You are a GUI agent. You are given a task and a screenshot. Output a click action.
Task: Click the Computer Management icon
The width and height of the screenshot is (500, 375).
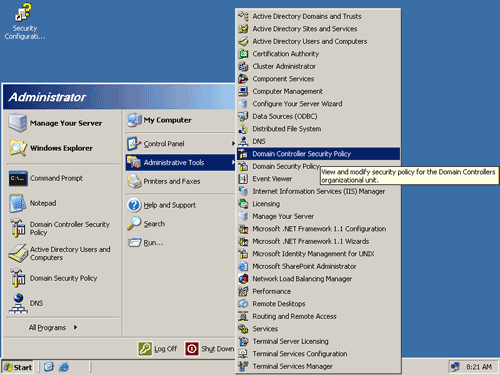[x=243, y=91]
